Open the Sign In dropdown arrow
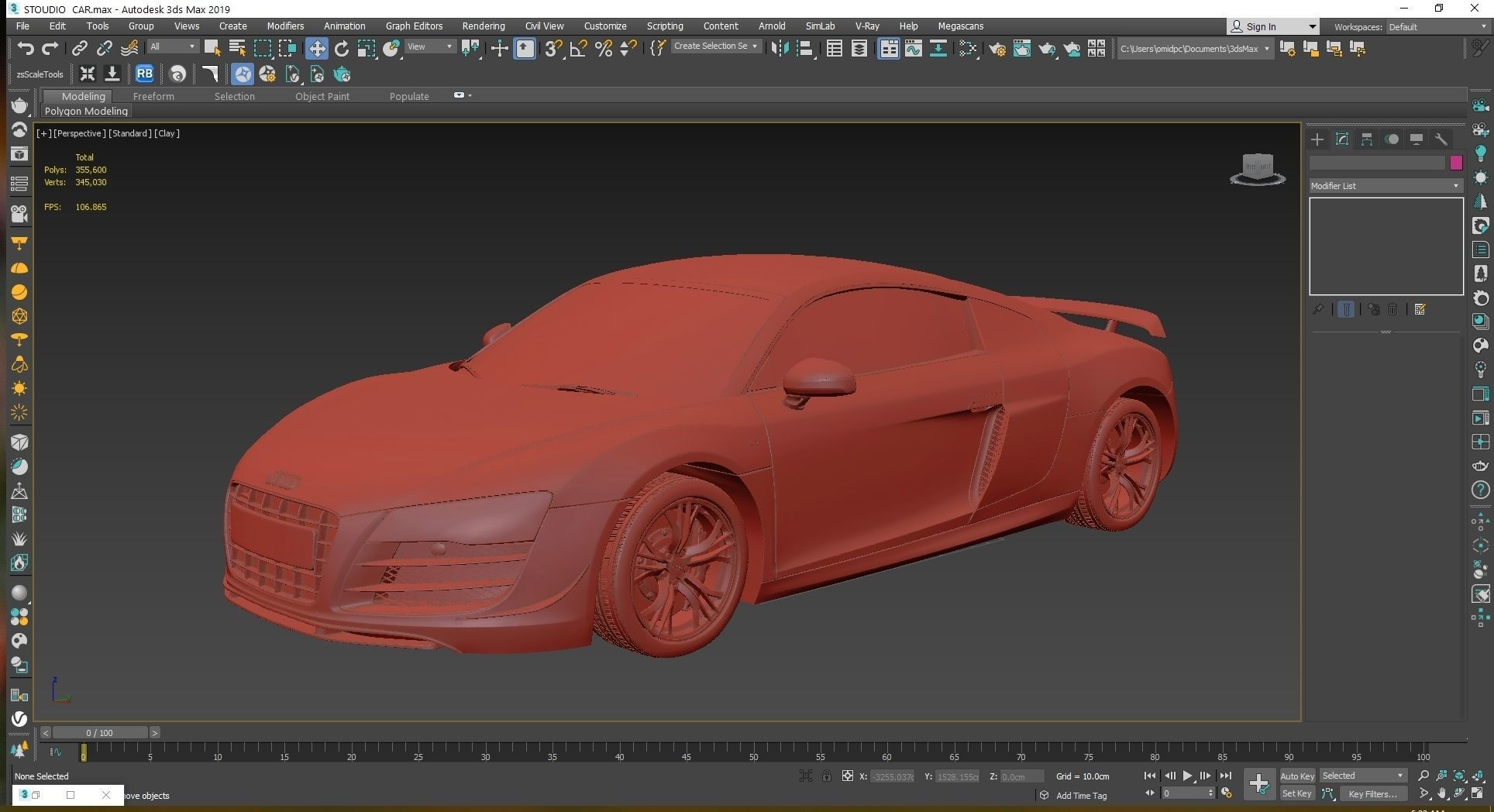This screenshot has width=1494, height=812. (1312, 27)
